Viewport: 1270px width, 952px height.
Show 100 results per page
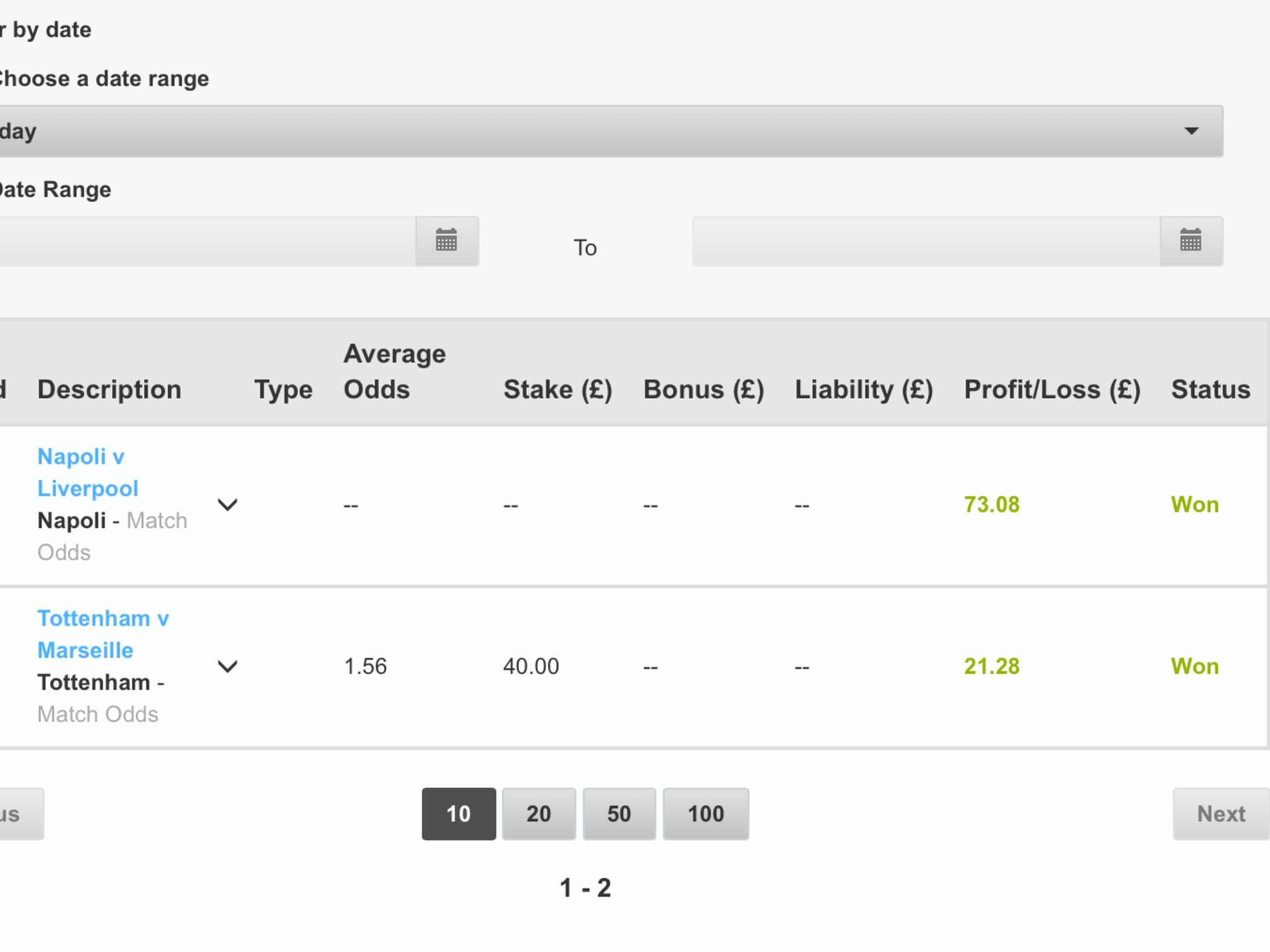[x=706, y=814]
